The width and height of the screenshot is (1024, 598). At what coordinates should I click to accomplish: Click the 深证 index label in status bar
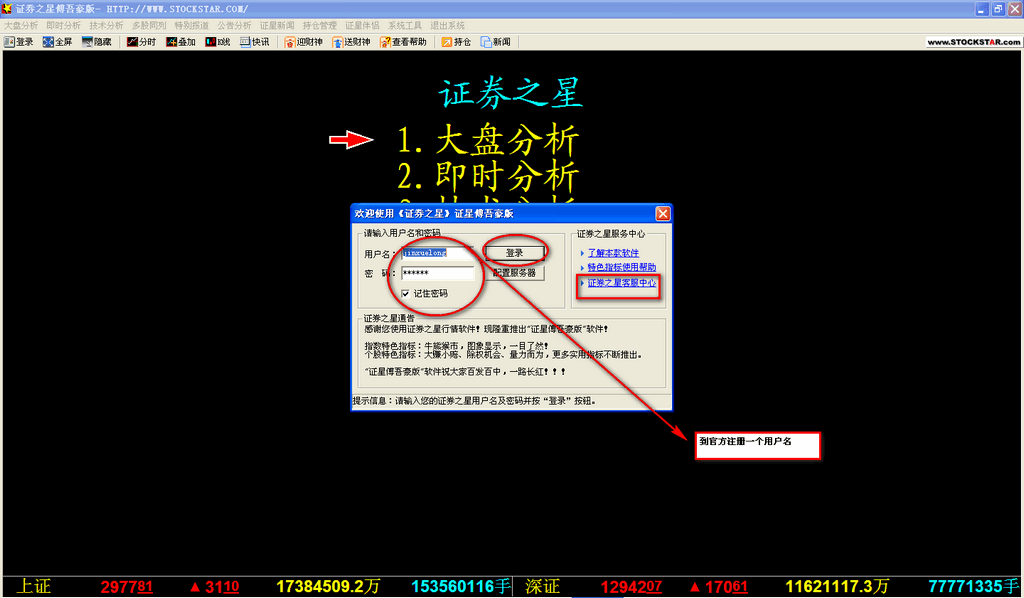pos(543,586)
